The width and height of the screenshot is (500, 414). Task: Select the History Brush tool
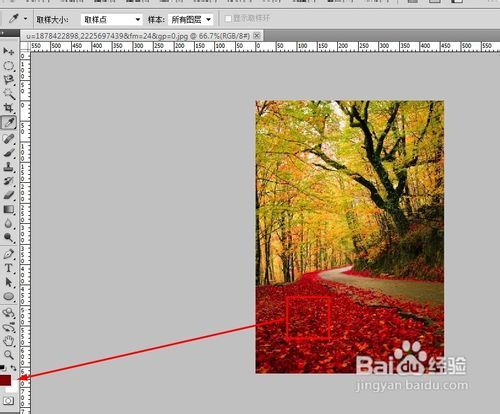coord(9,181)
